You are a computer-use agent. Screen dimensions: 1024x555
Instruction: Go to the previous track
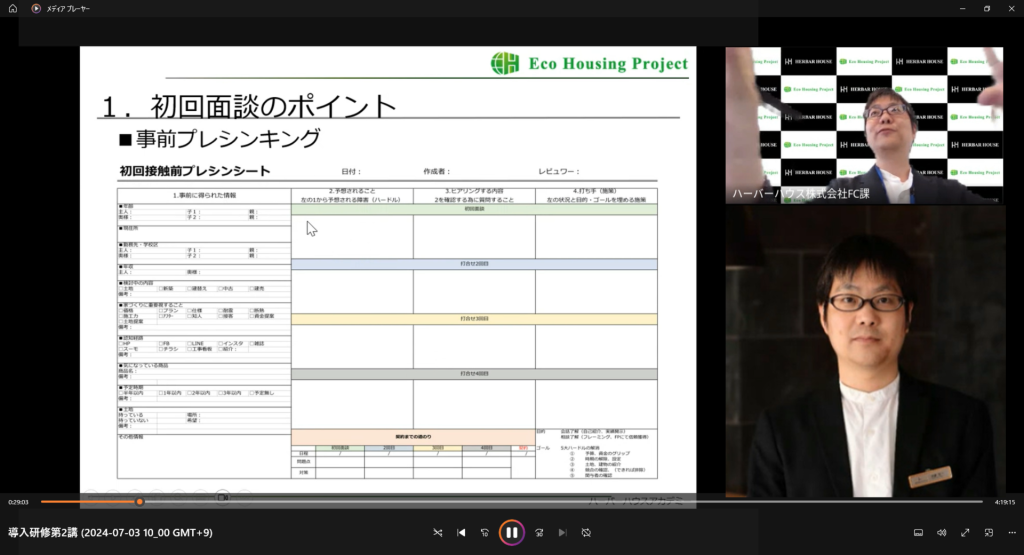461,533
